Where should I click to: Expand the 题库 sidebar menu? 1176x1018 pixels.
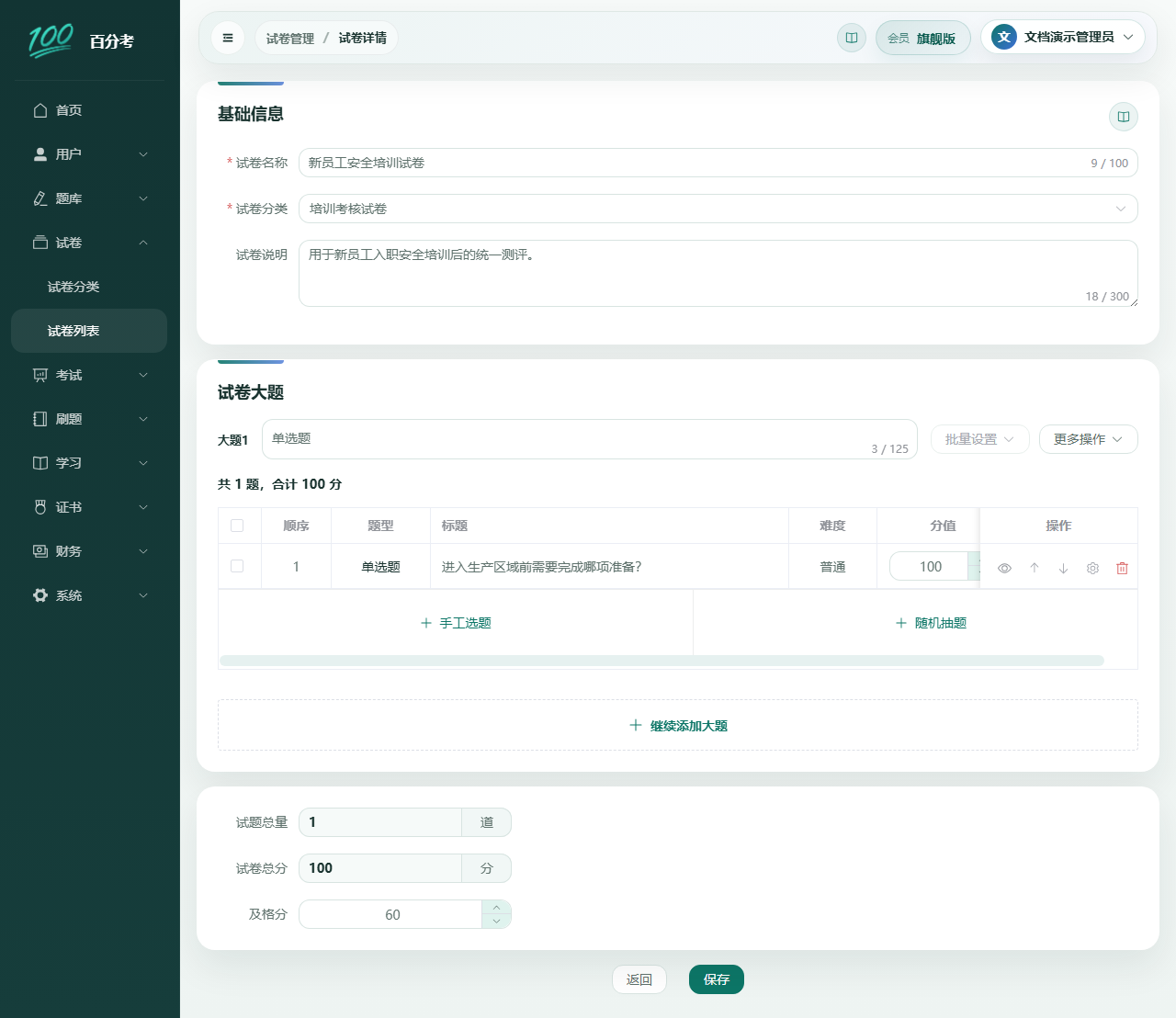(x=89, y=198)
